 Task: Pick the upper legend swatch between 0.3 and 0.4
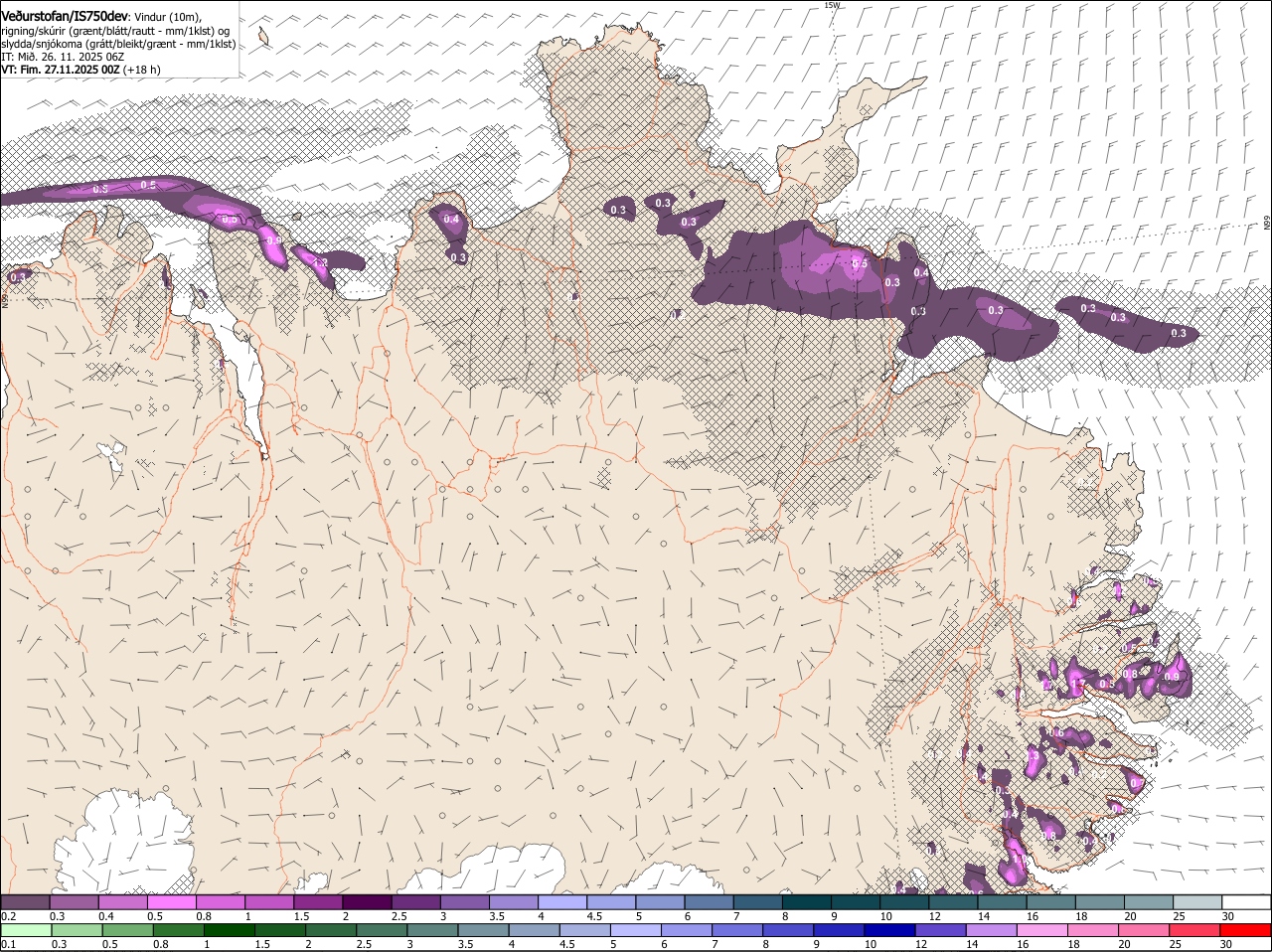point(75,901)
